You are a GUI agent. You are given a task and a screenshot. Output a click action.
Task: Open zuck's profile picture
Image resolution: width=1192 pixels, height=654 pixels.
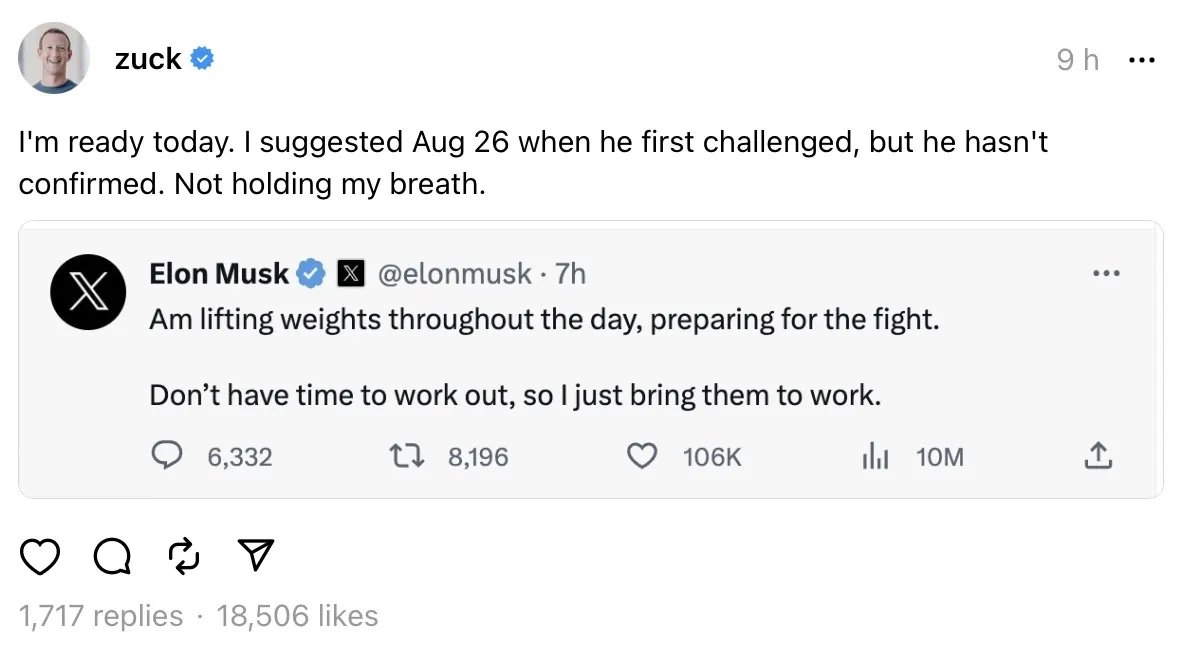54,59
